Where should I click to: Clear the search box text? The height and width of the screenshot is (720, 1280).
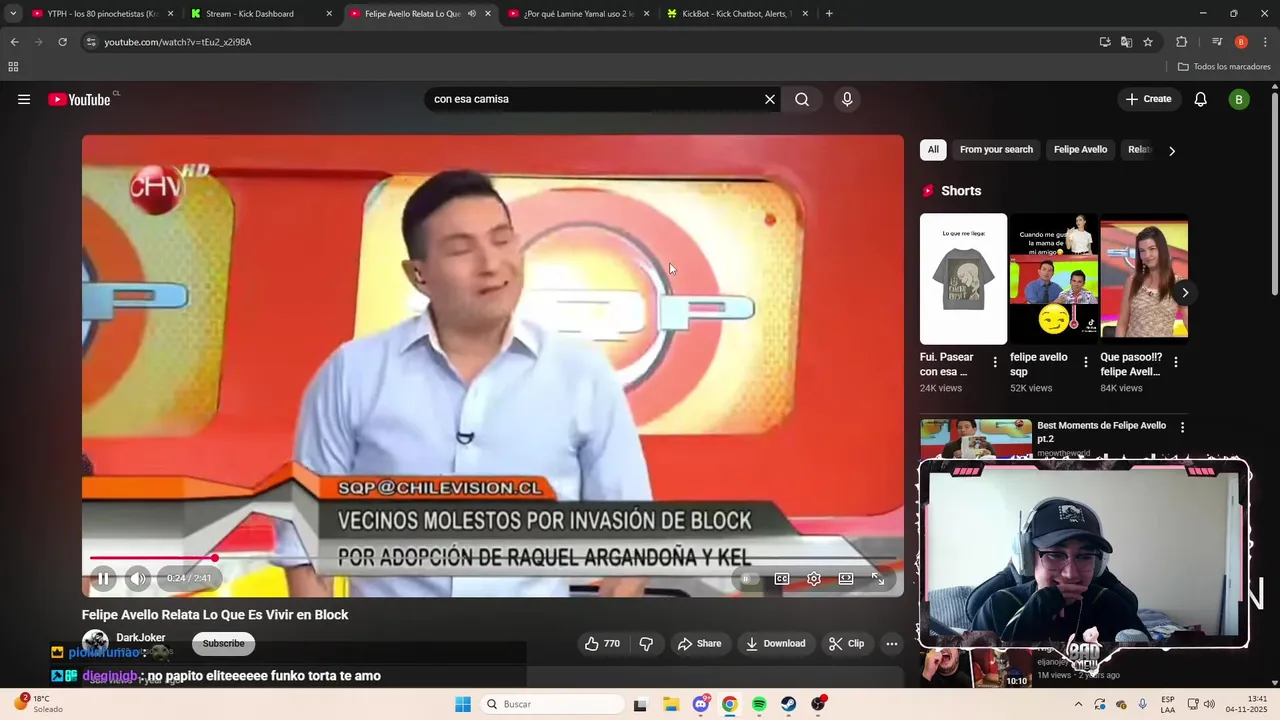tap(770, 99)
